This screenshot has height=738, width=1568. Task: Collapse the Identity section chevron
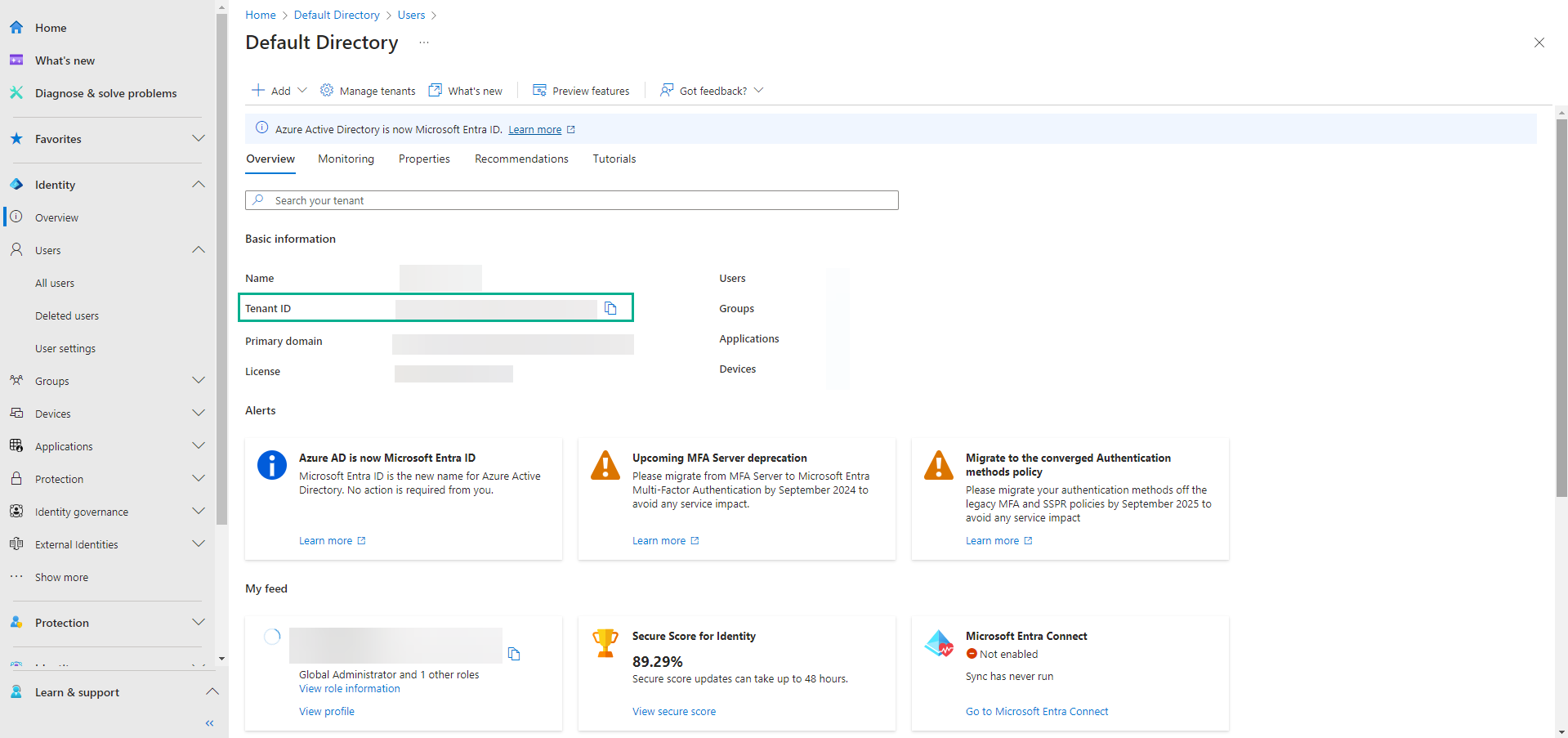pos(199,185)
